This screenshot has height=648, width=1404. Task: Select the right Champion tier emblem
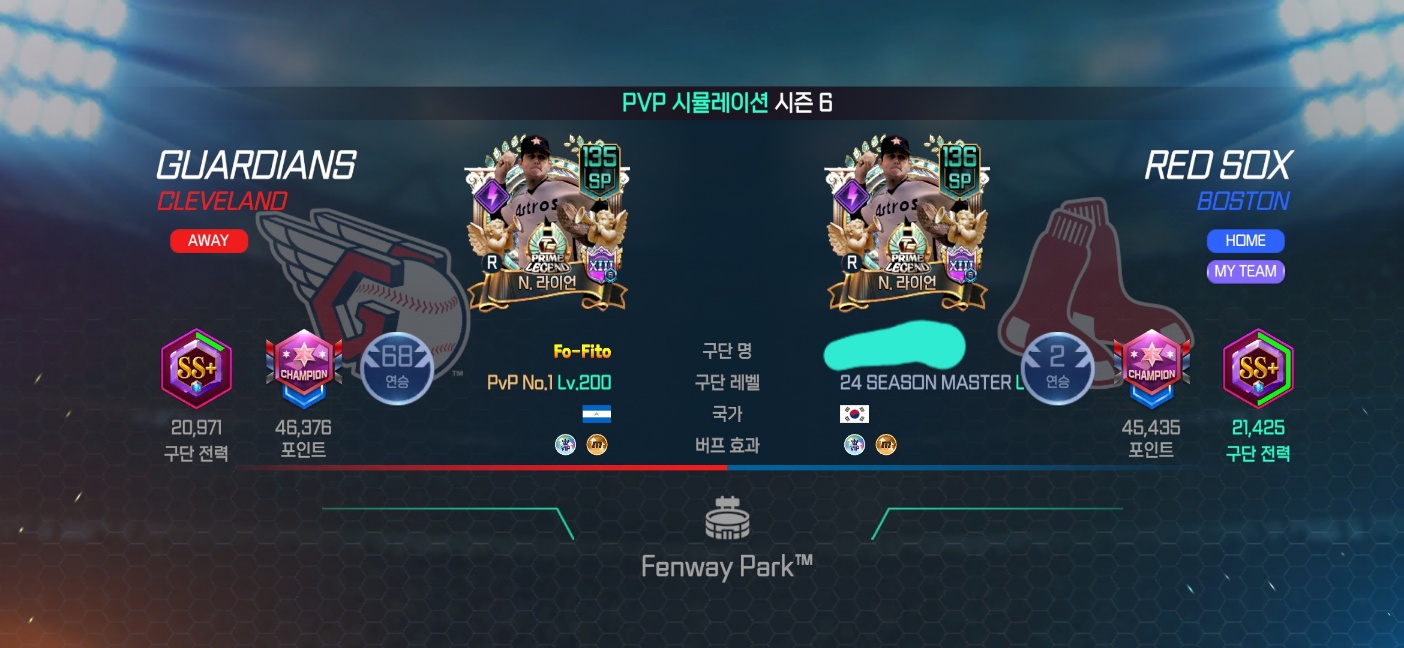point(1151,370)
